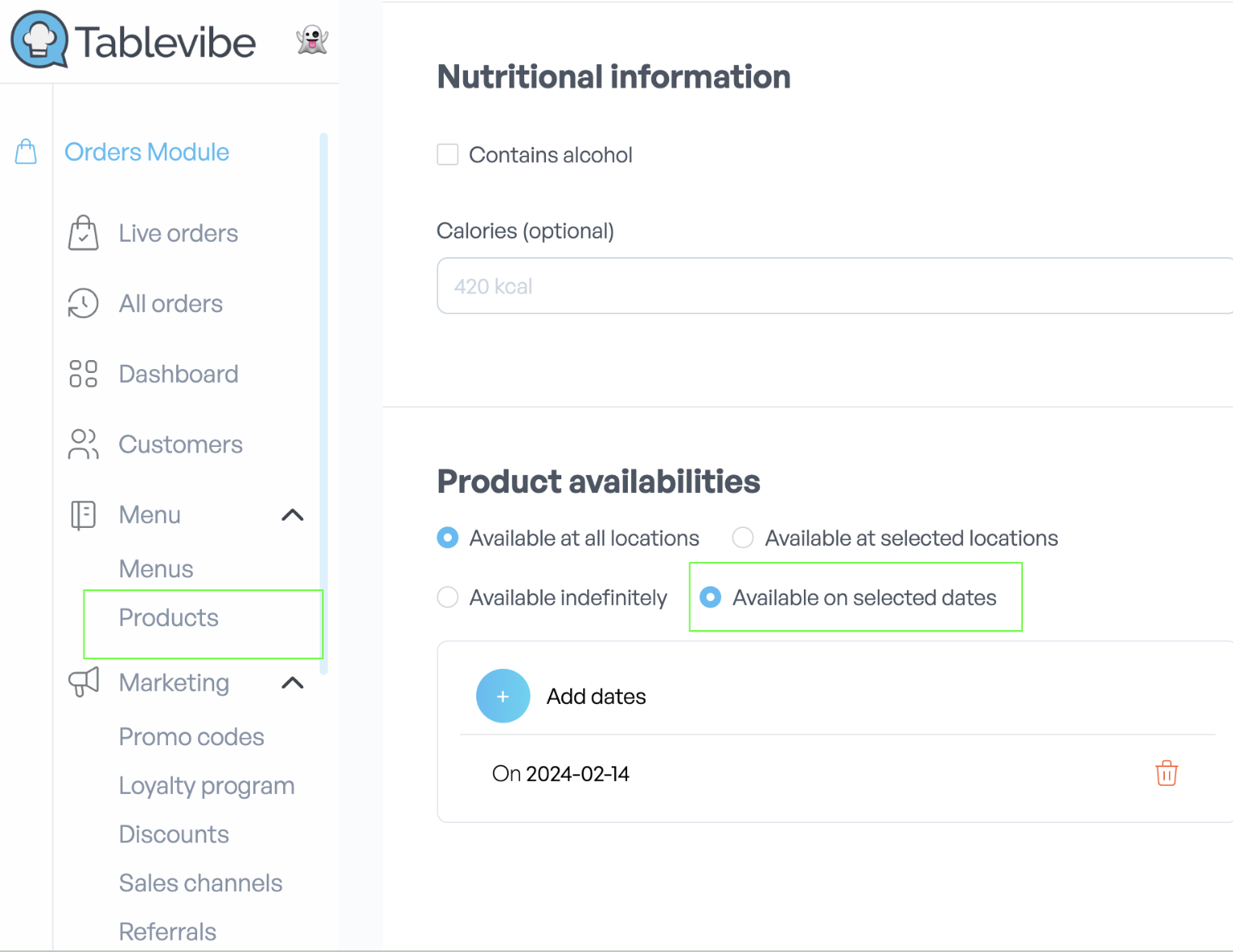Click the Dashboard grid icon

click(83, 374)
